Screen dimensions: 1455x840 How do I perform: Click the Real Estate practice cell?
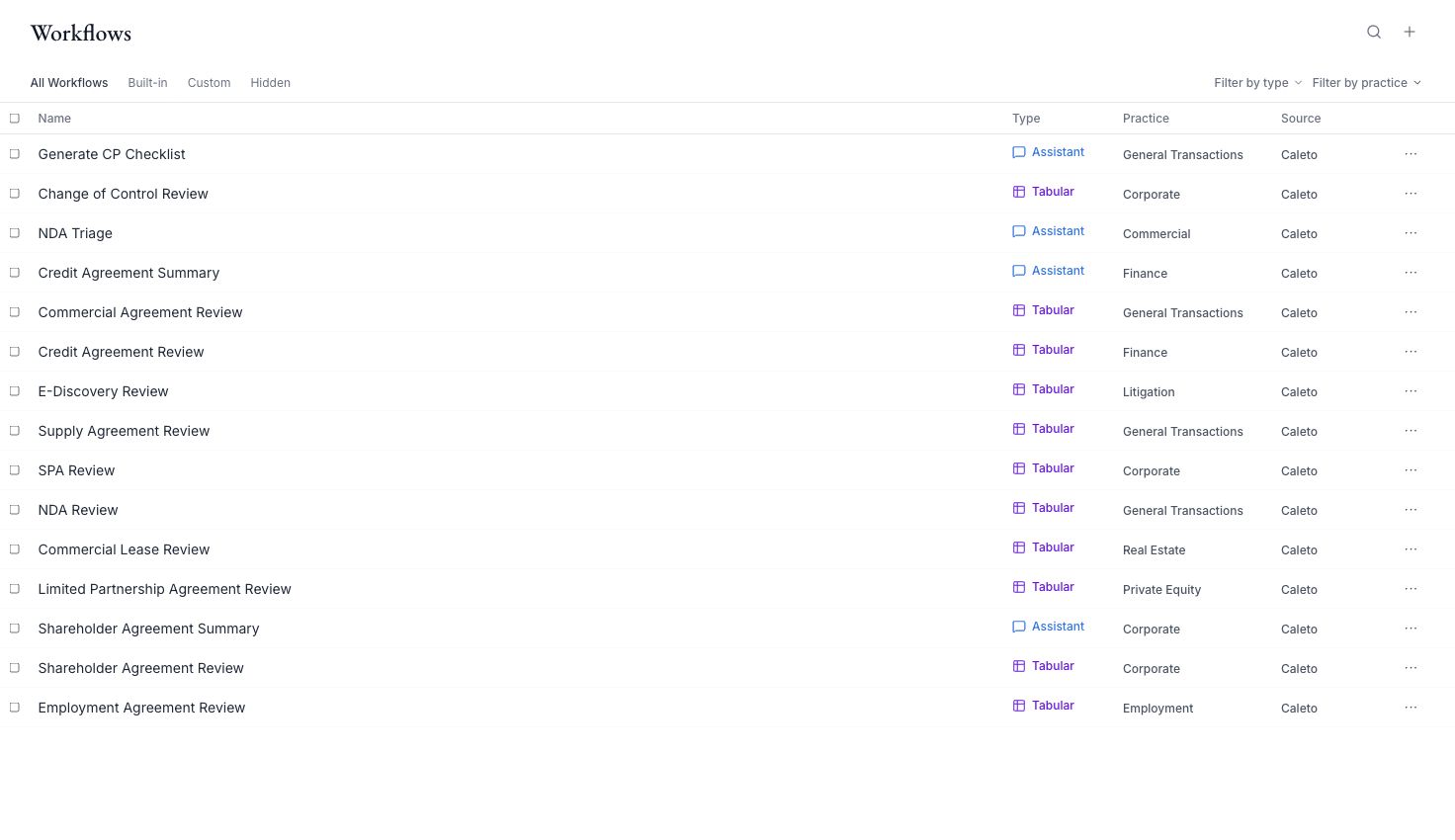[1154, 550]
